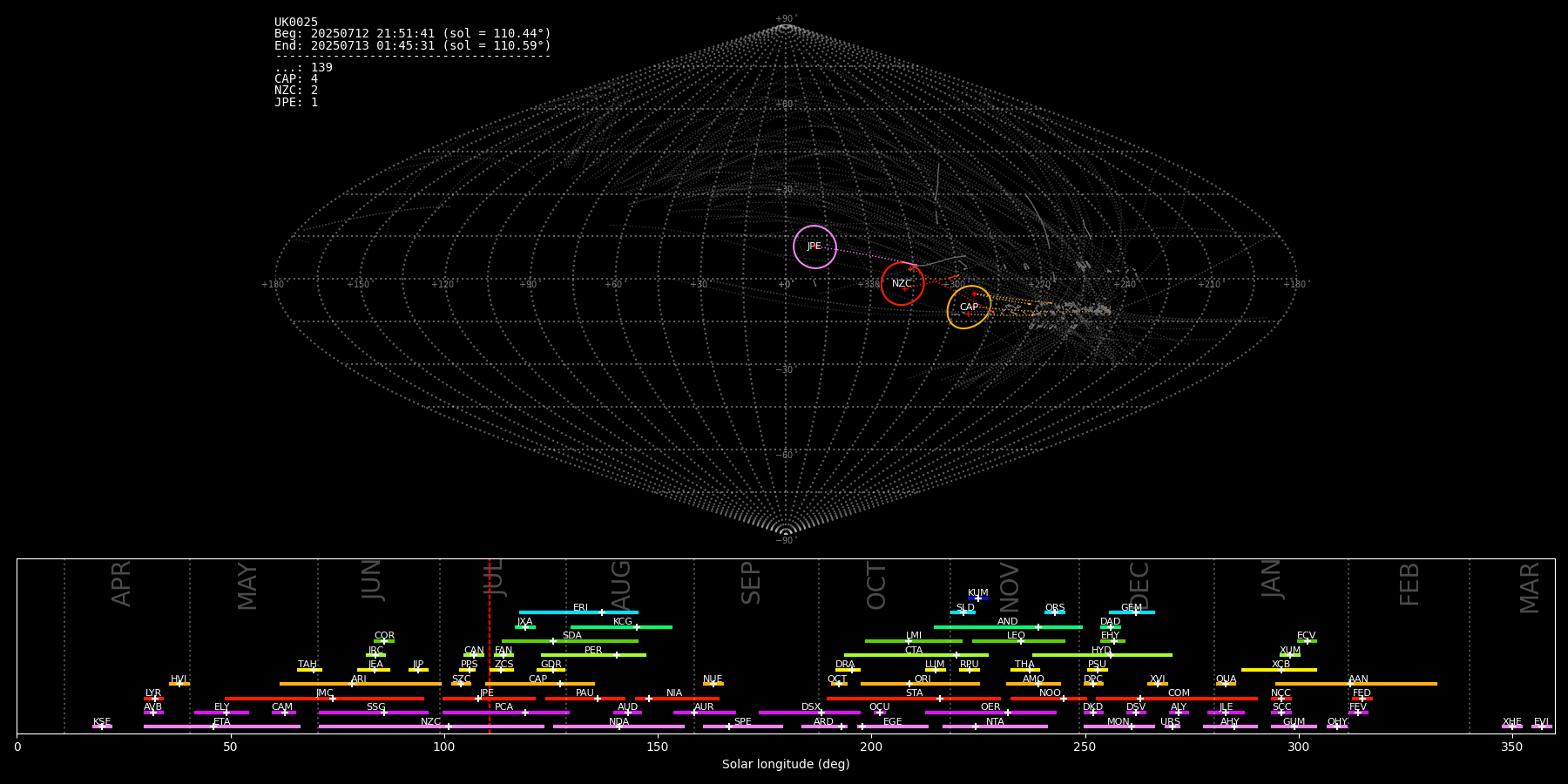This screenshot has width=1568, height=784.
Task: Click the pink ETA shower bar
Action: tap(221, 727)
